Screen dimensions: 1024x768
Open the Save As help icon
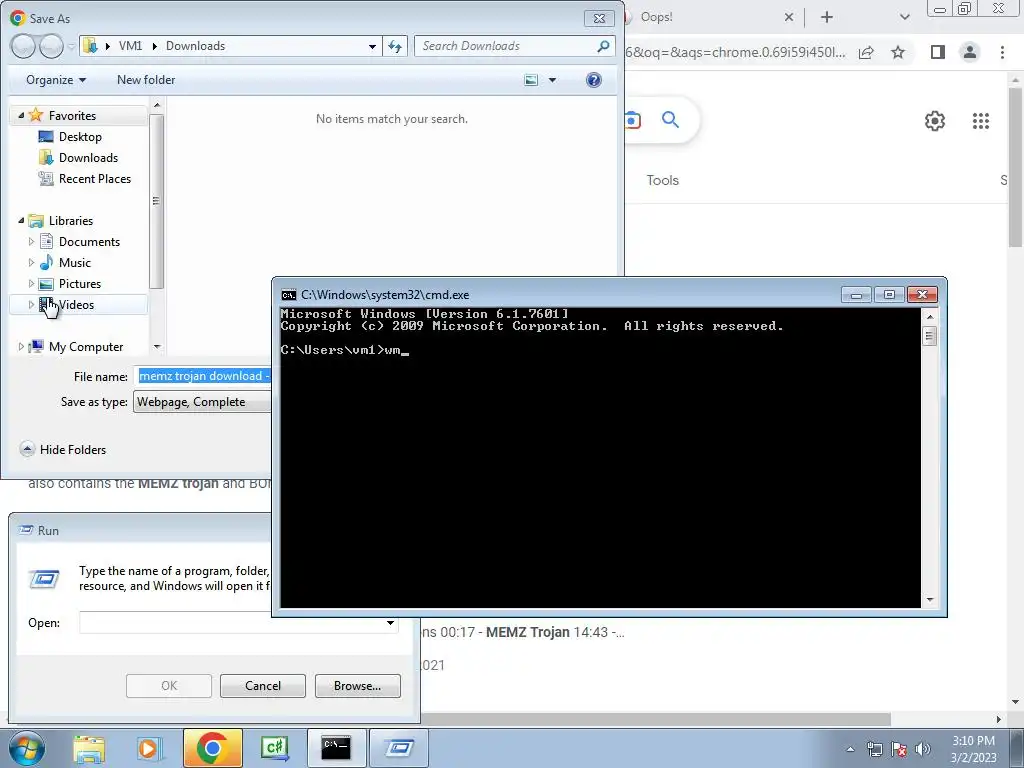coord(594,80)
